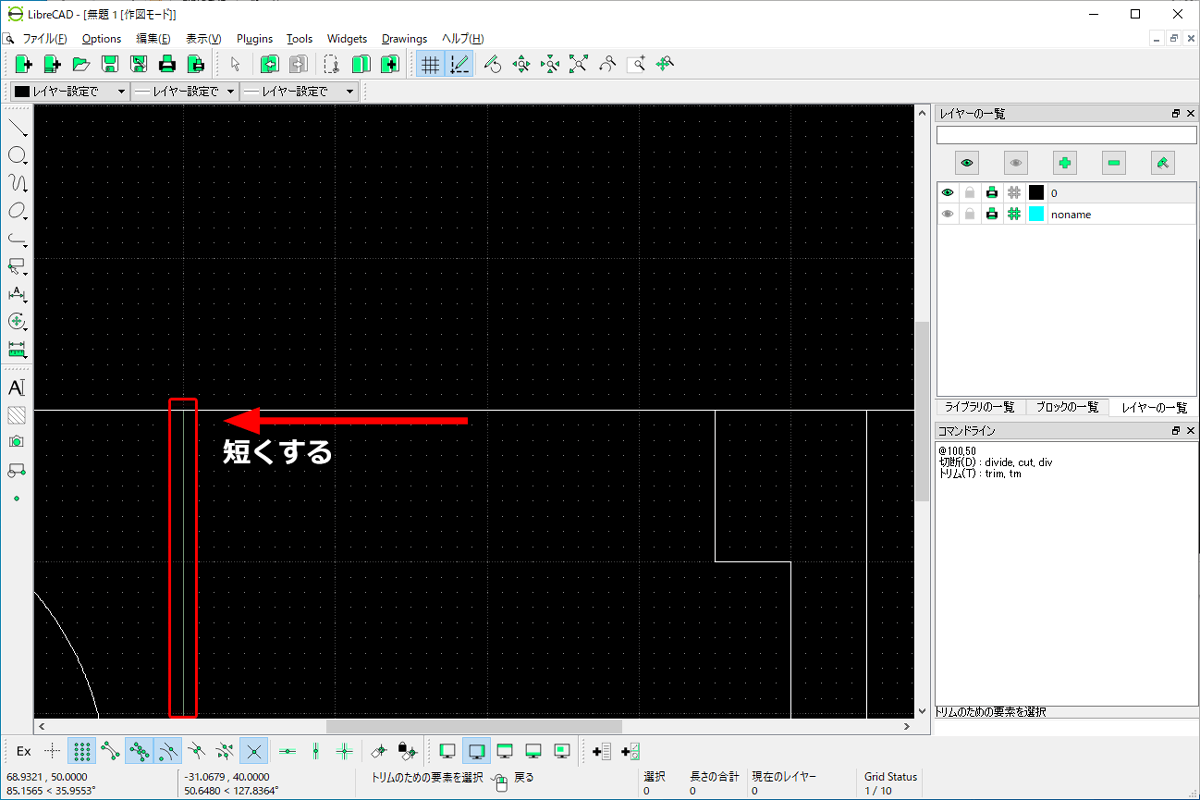Open the Polyline tools menu
The image size is (1200, 800).
tap(17, 239)
